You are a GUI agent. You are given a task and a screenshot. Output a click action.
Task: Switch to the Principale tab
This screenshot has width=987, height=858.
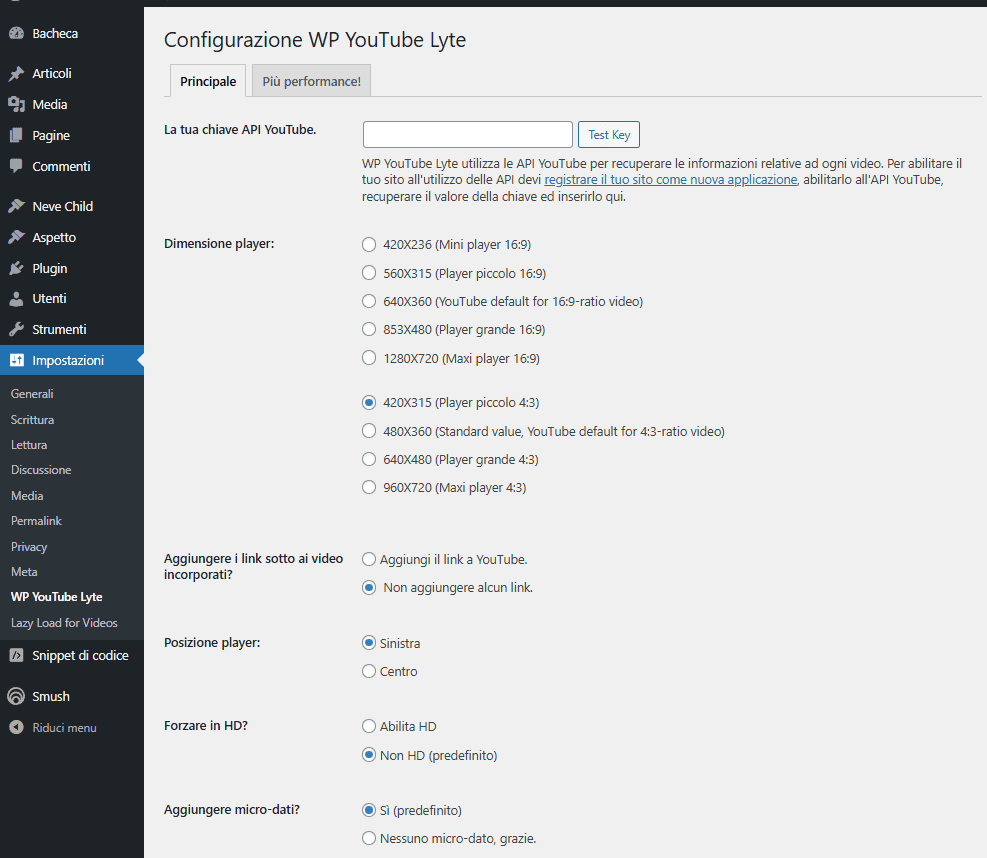(x=208, y=81)
